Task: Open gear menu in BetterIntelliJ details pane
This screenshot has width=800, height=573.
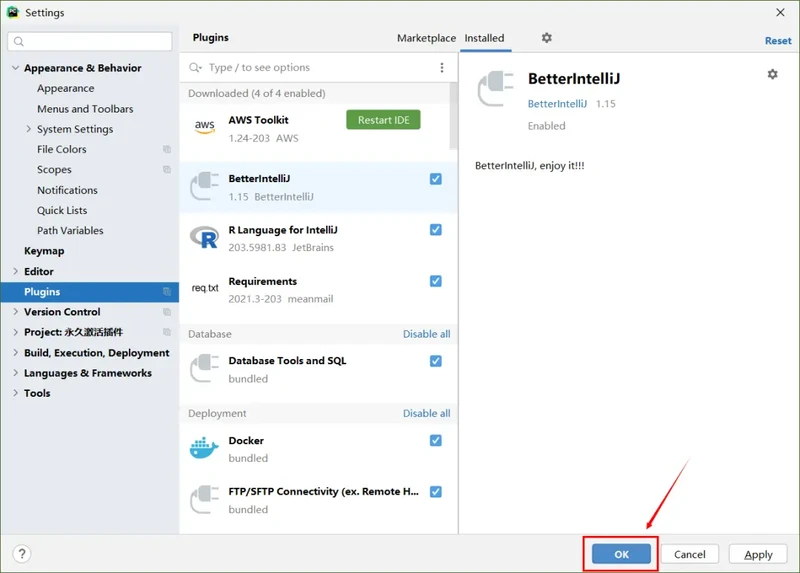Action: 772,75
